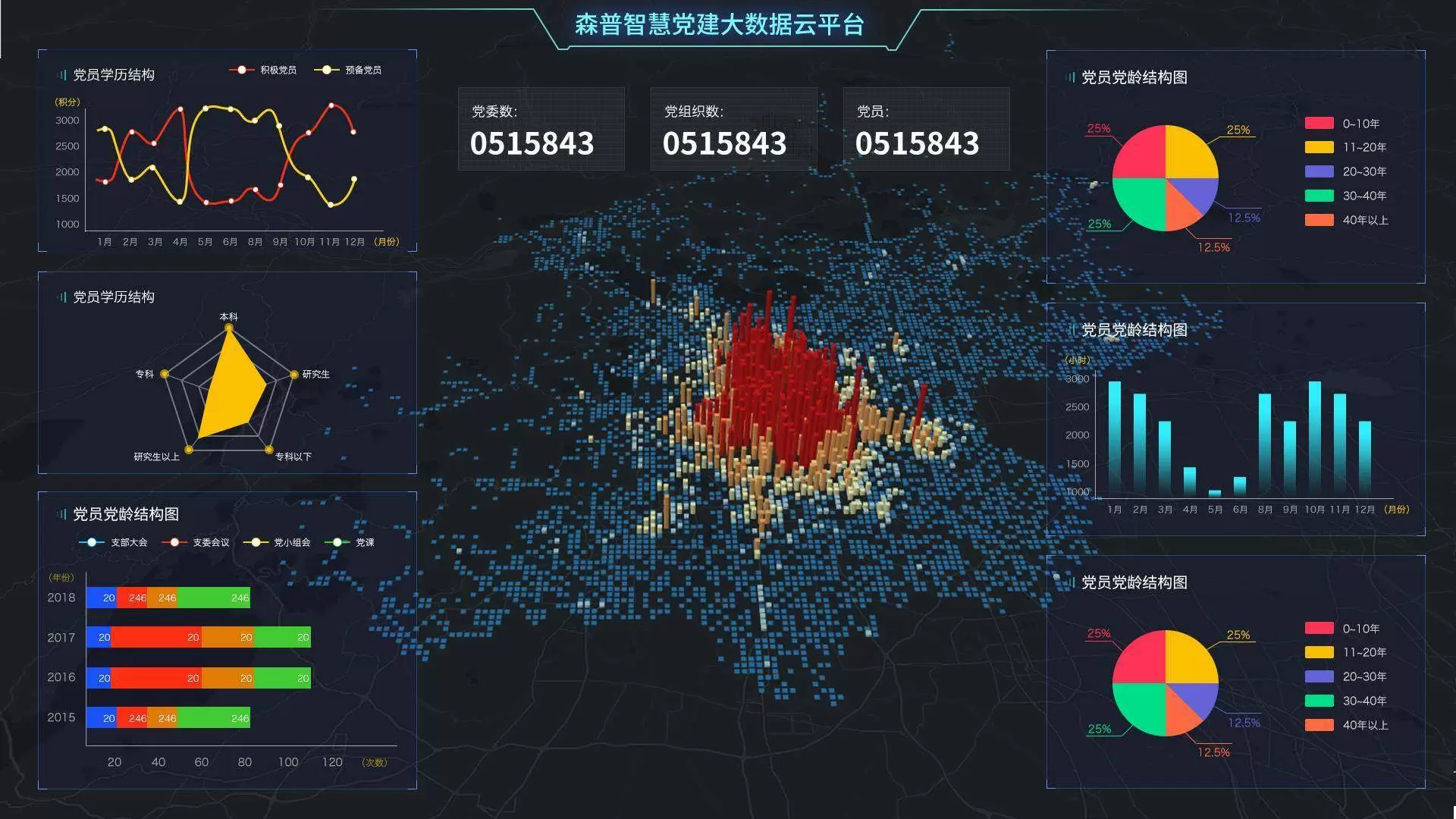Click the orange segment of the 2016 bar
This screenshot has height=819, width=1456.
pos(227,678)
